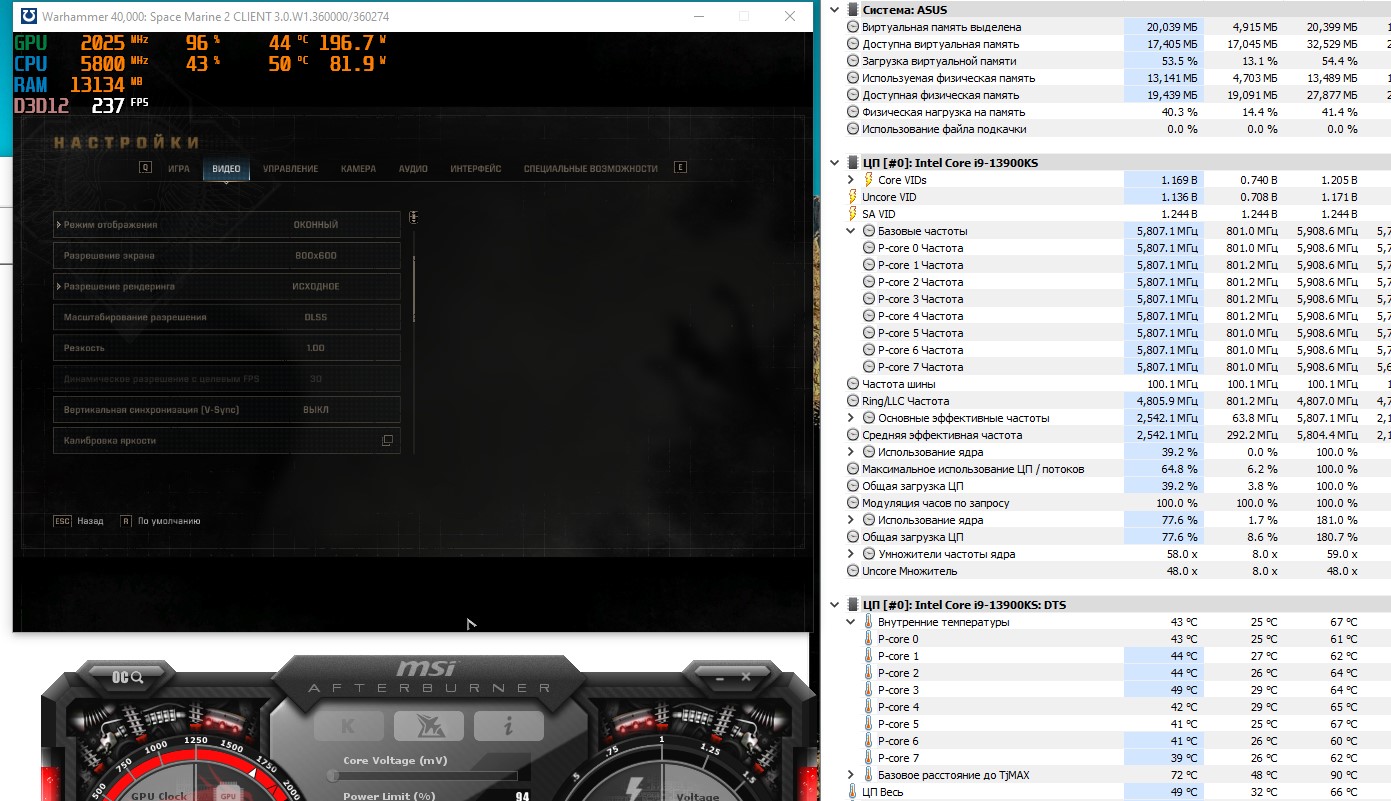Toggle the Вертикальная синхронизация (V-Sync) setting
1391x801 pixels.
point(227,410)
